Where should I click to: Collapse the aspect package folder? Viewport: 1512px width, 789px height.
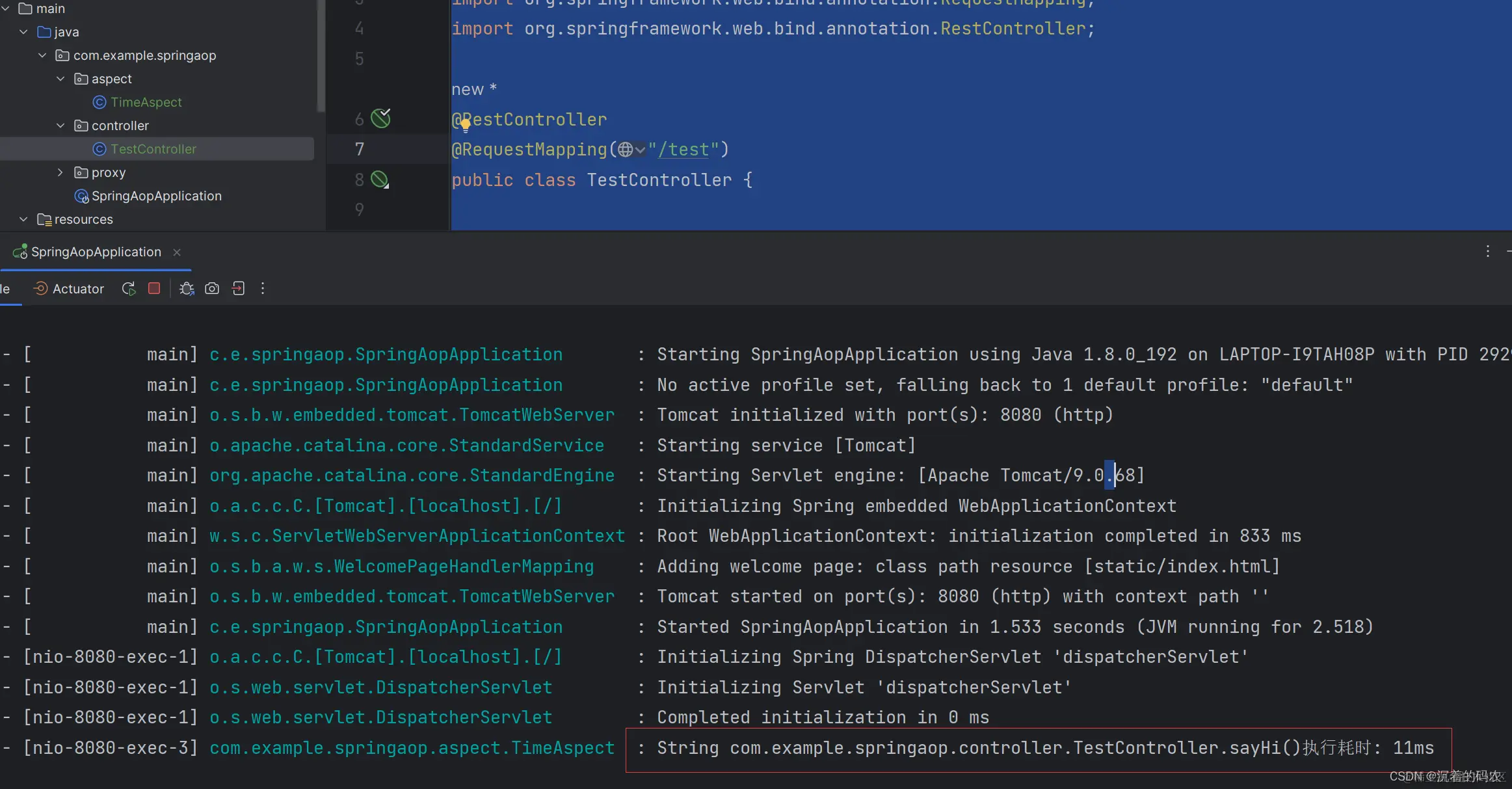tap(61, 79)
